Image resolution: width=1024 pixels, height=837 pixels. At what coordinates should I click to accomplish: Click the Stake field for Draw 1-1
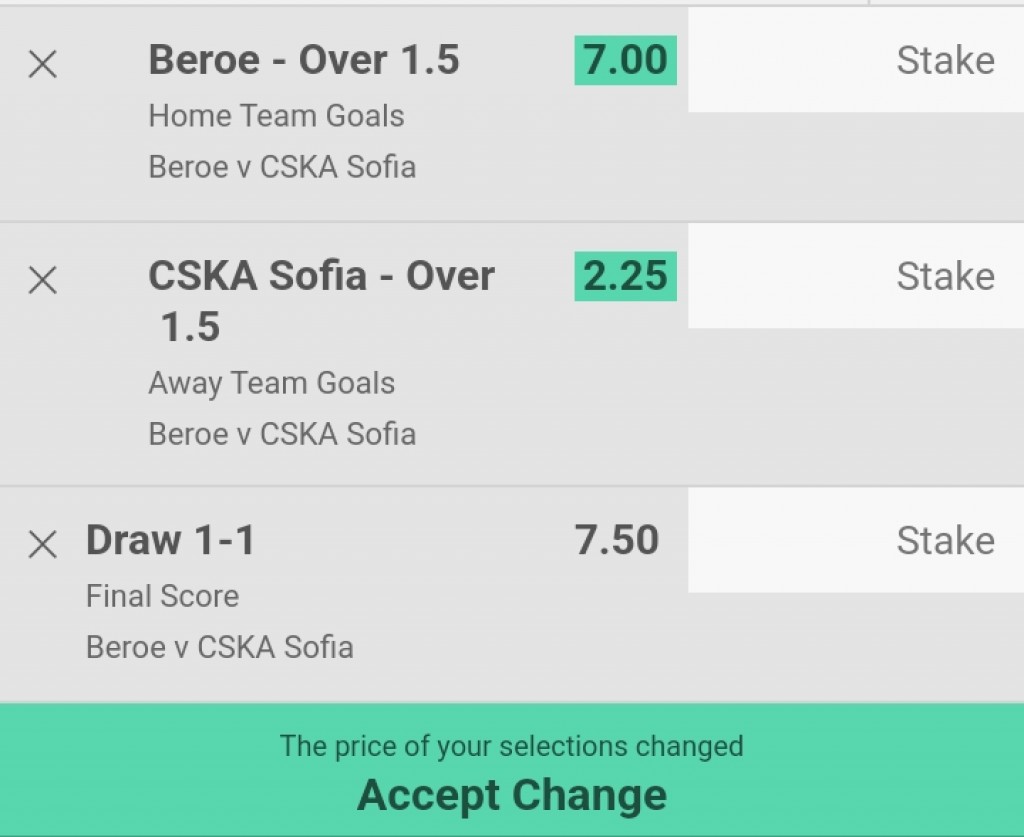(x=856, y=540)
